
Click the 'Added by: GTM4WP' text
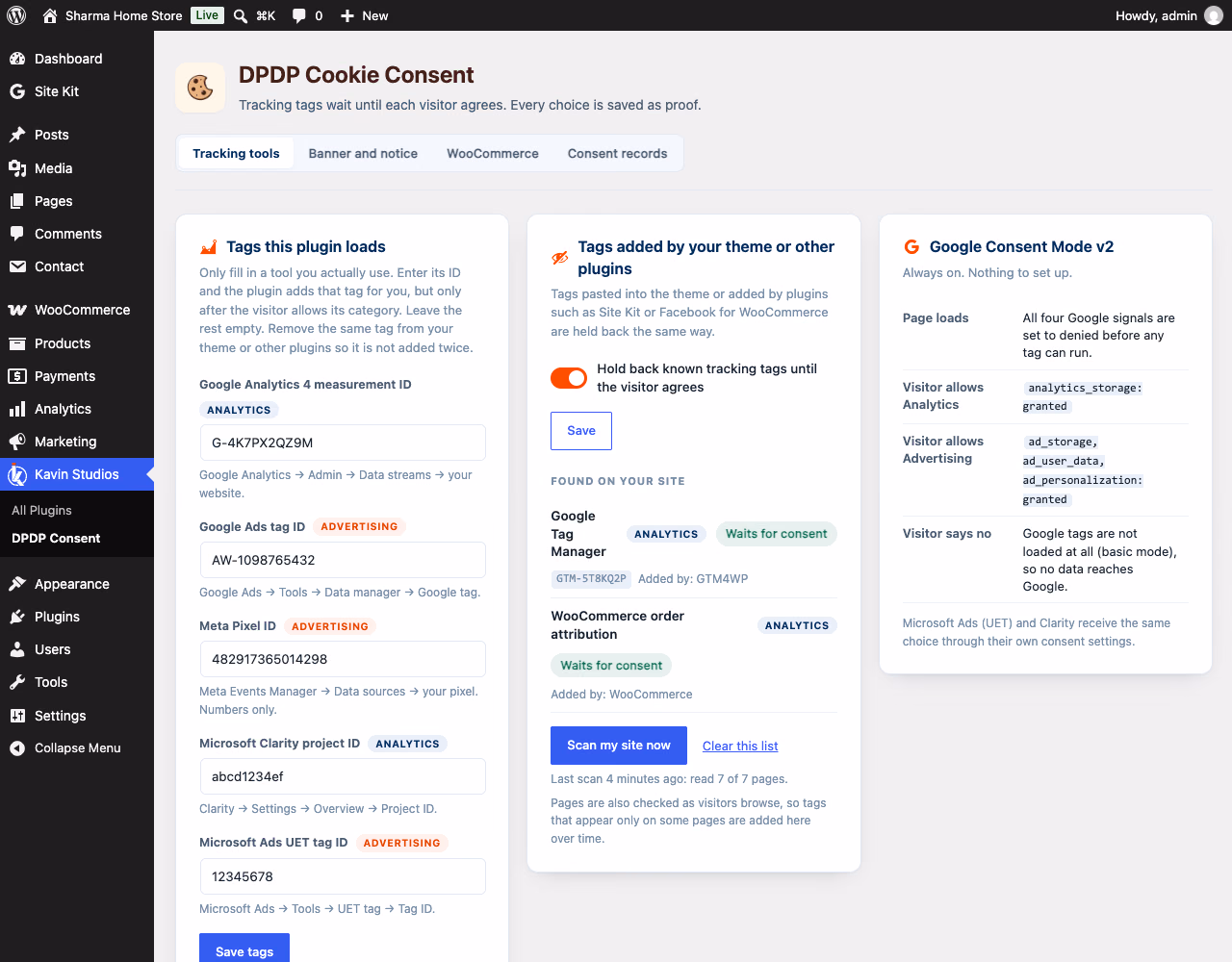(693, 579)
